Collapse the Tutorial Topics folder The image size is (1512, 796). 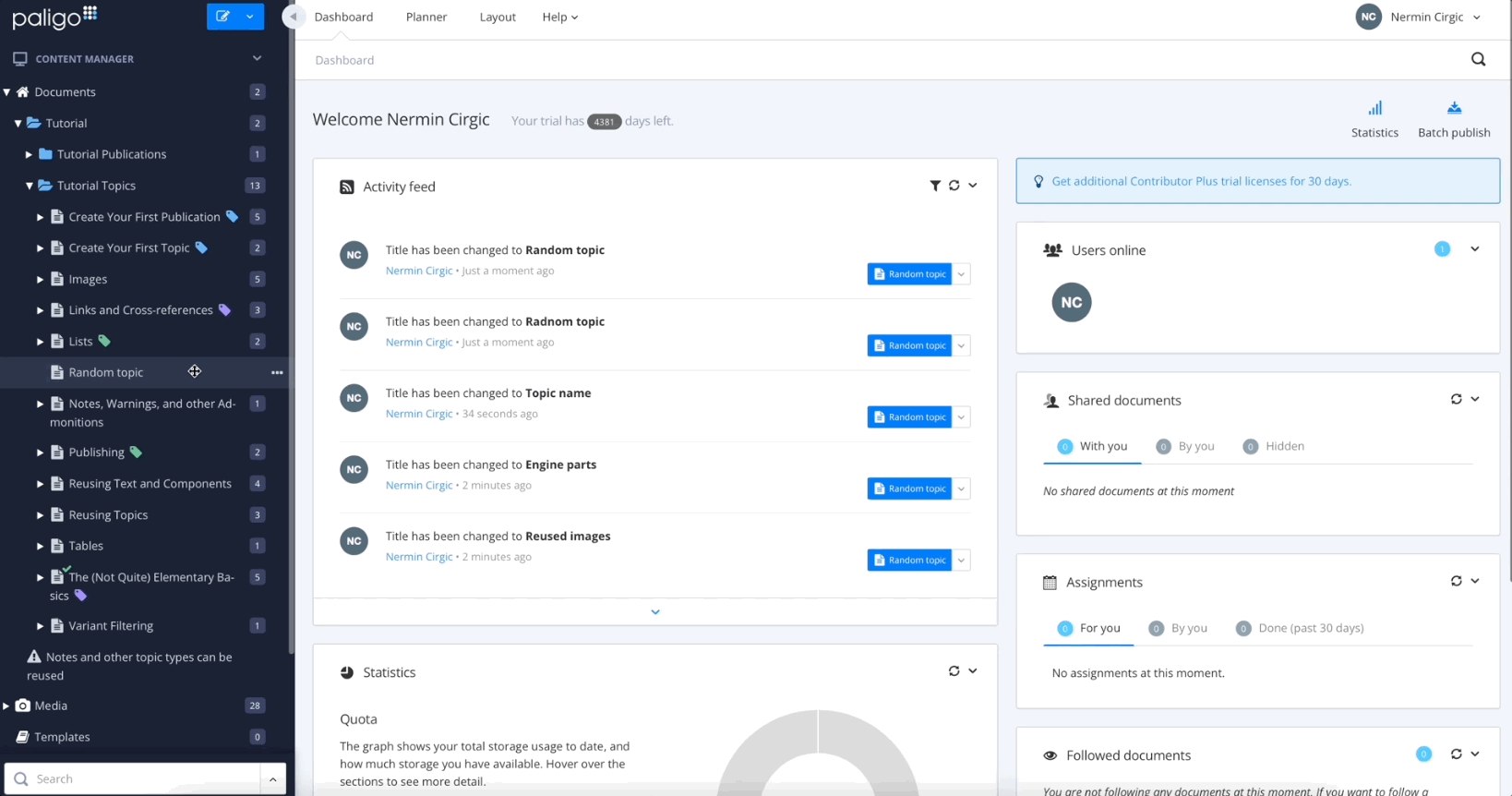coord(30,186)
